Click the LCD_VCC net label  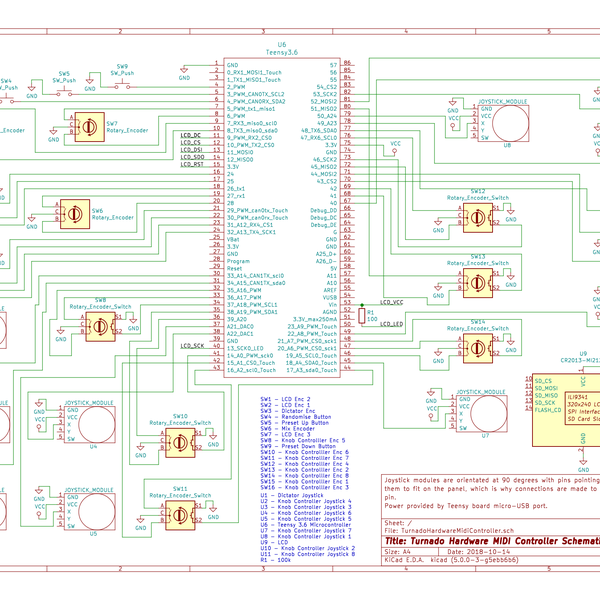click(391, 302)
